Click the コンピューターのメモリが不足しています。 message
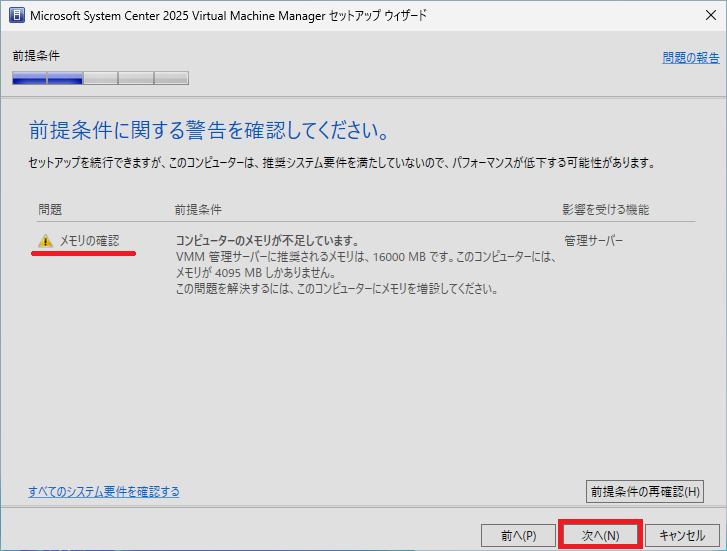 tap(268, 241)
